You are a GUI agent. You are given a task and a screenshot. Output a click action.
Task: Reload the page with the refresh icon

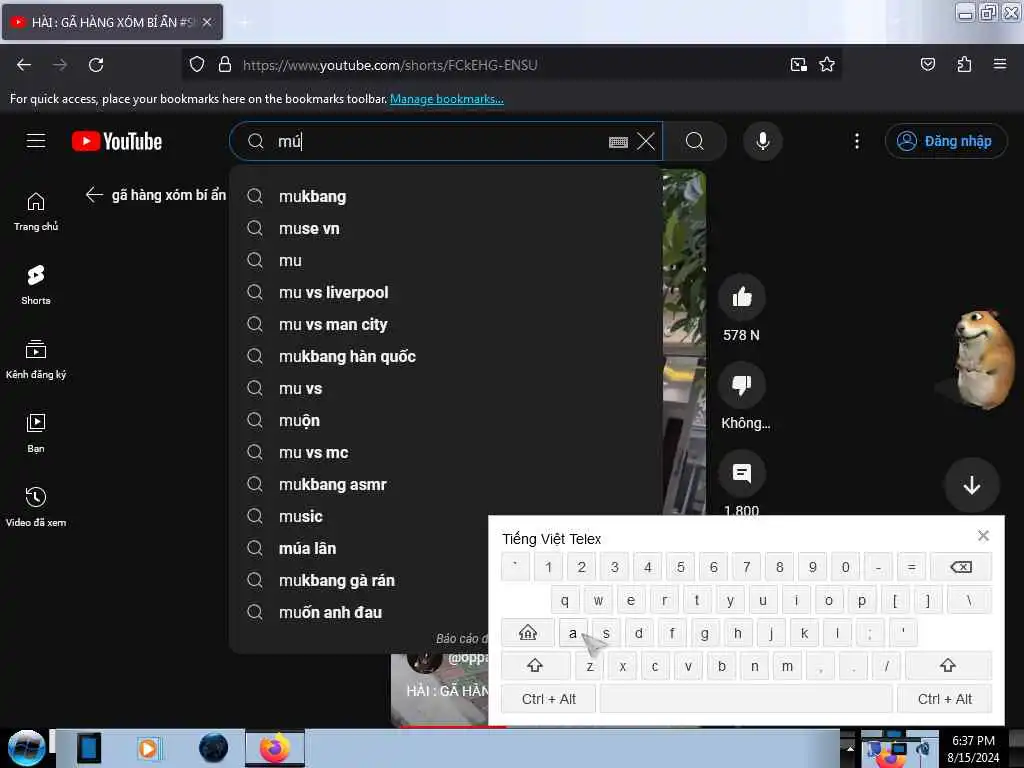coord(96,65)
